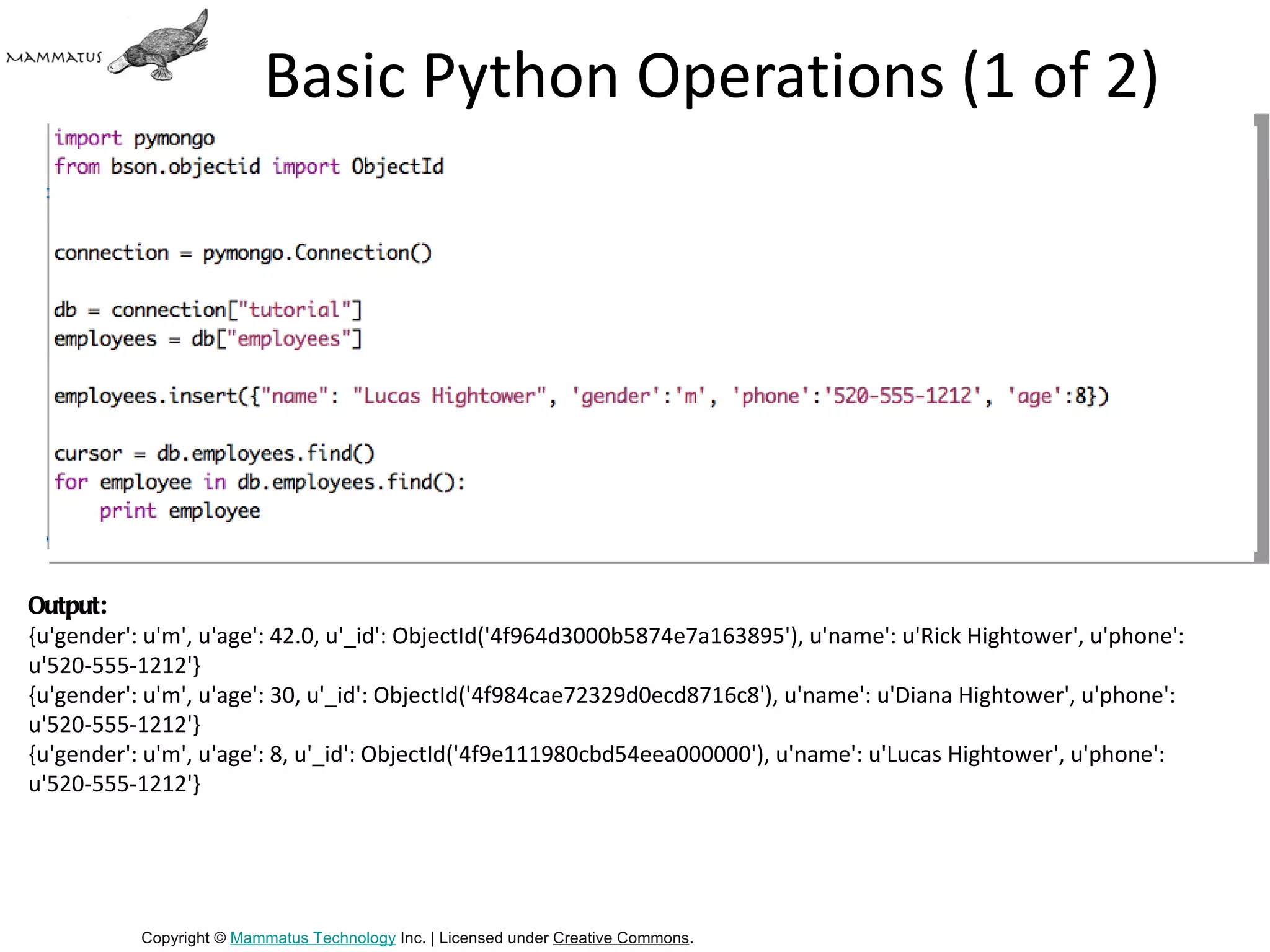Click the 'cursor = db.employees.find()' line

pos(215,454)
